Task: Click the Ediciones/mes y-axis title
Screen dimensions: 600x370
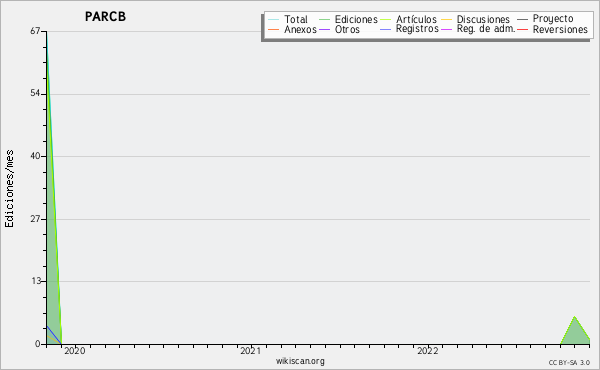Action: tap(9, 189)
